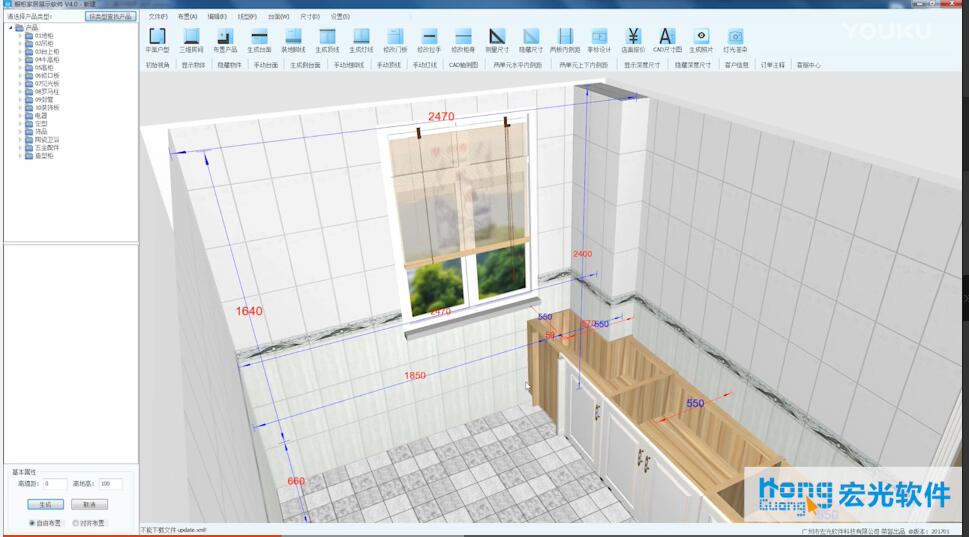Open the 灯光渲染 lighting render tool

pyautogui.click(x=735, y=38)
